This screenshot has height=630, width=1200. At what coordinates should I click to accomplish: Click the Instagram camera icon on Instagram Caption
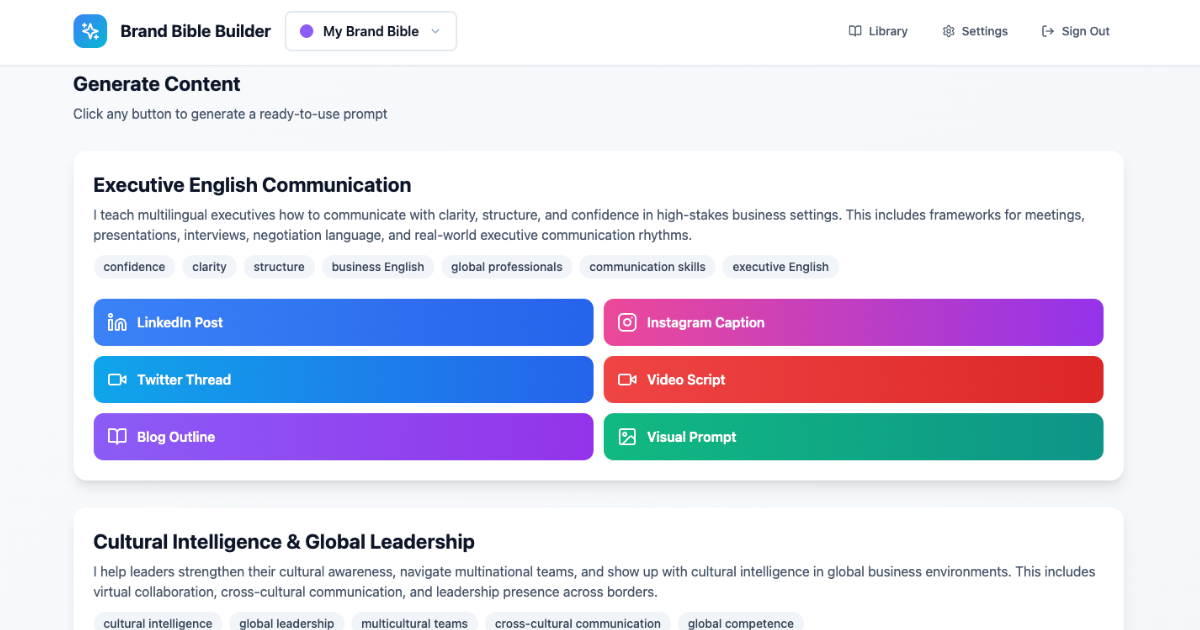click(627, 322)
